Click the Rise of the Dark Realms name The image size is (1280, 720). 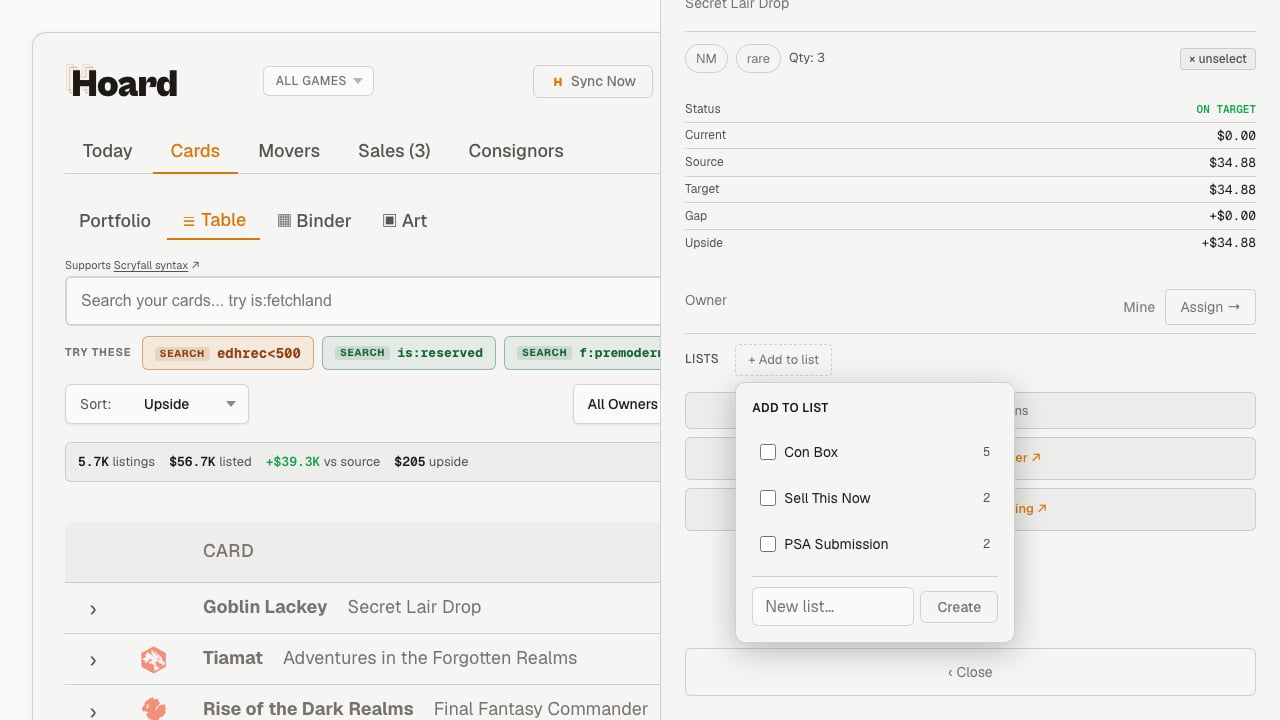pos(308,709)
